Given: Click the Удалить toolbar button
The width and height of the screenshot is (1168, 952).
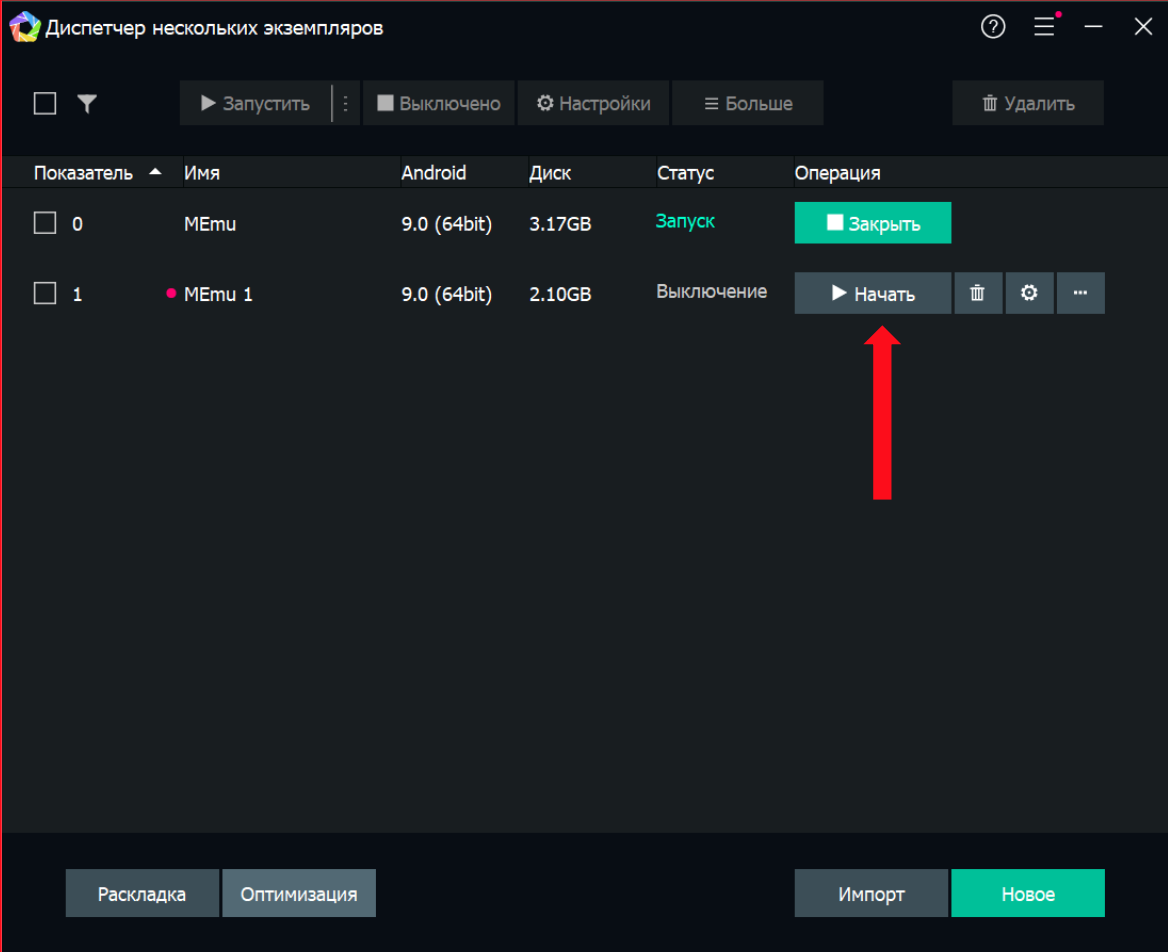Looking at the screenshot, I should pyautogui.click(x=1028, y=104).
